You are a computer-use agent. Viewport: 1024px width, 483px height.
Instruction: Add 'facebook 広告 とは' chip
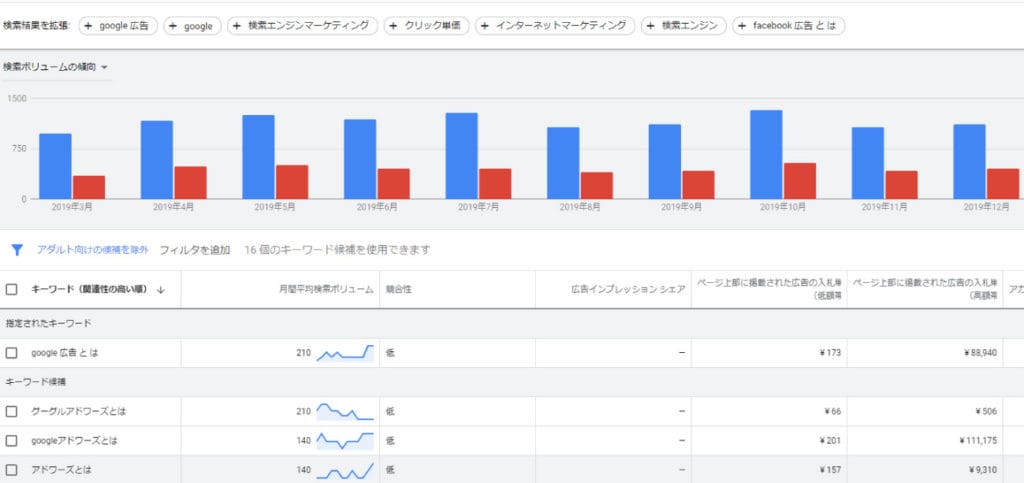788,26
